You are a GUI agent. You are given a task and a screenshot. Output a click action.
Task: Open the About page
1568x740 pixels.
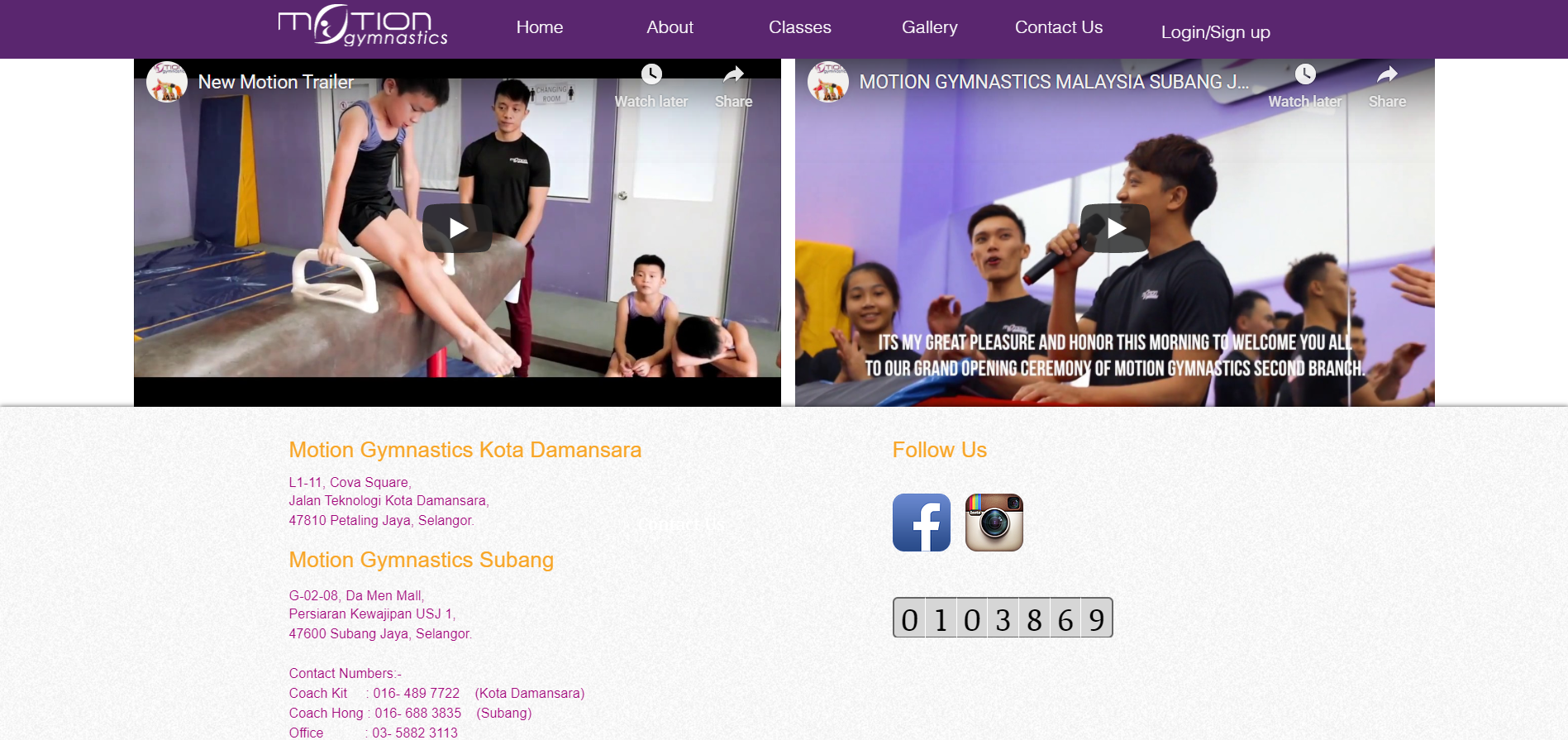coord(670,27)
